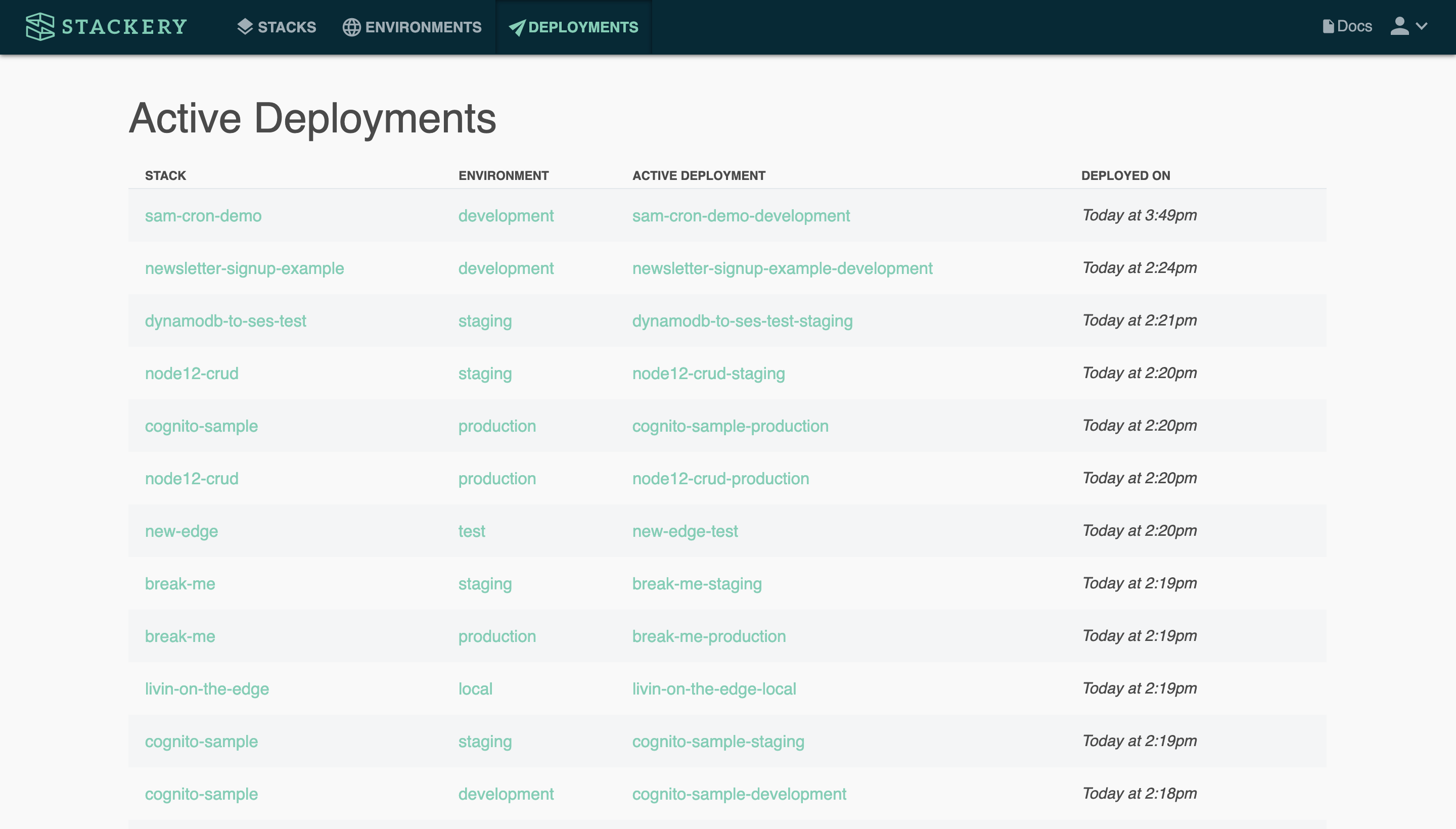Click the DEPLOYED ON column header
Viewport: 1456px width, 829px height.
(x=1125, y=175)
